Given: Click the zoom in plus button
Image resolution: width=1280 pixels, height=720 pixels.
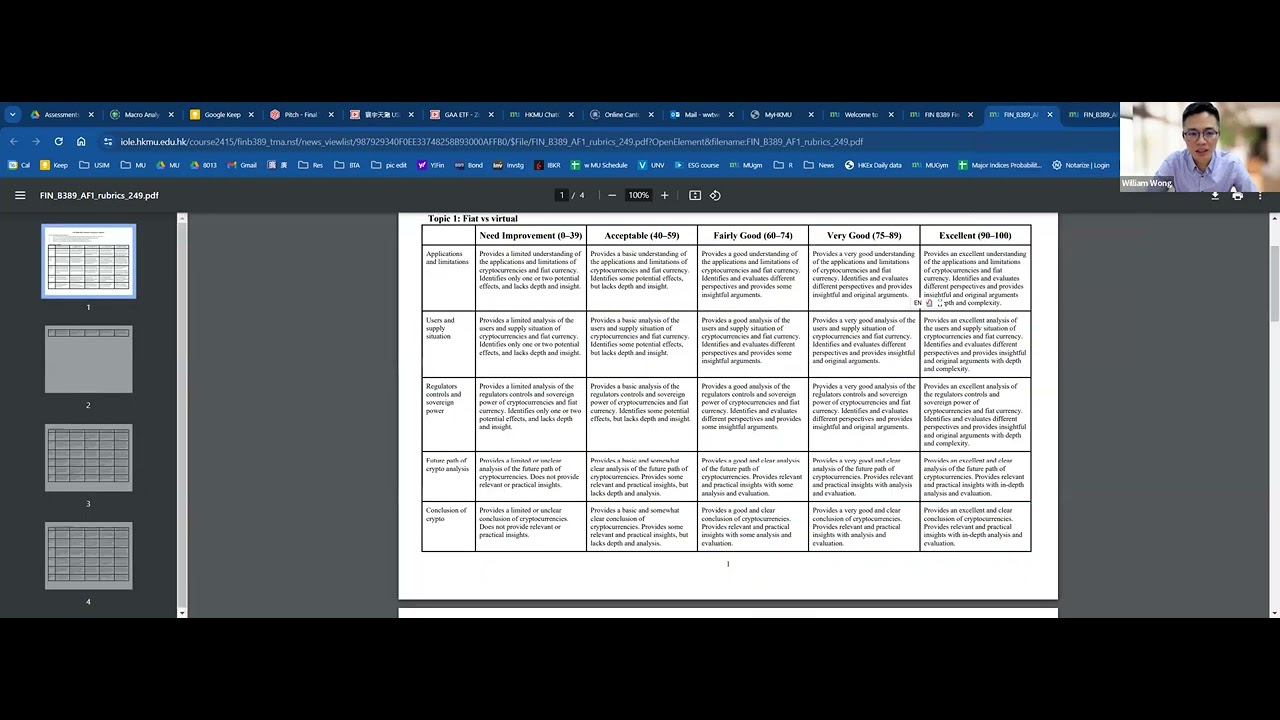Looking at the screenshot, I should pyautogui.click(x=664, y=195).
